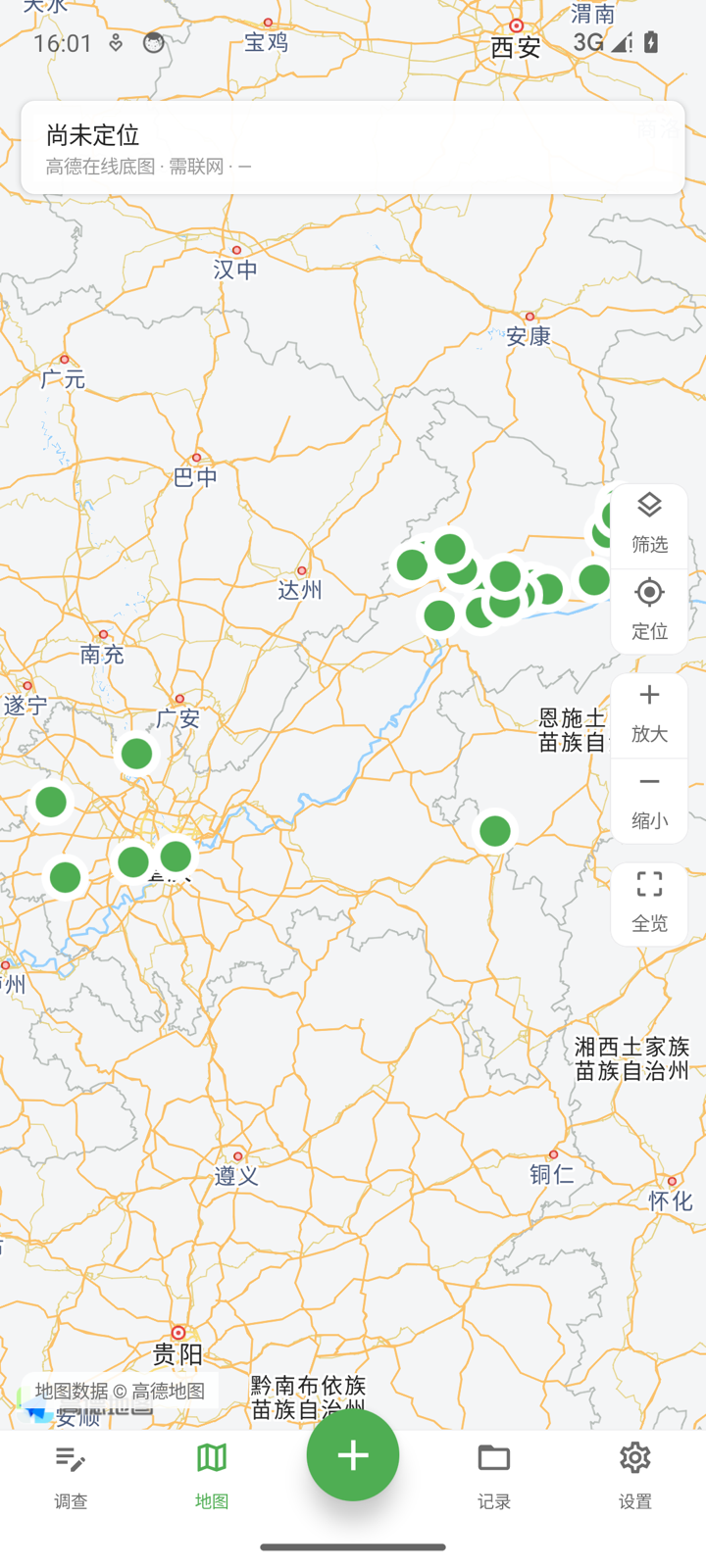Tap the 遵义 city label
Viewport: 706px width, 1568px height.
point(236,1176)
